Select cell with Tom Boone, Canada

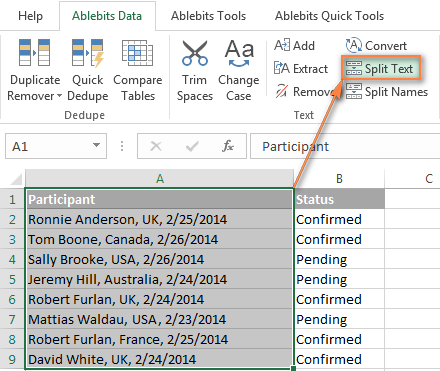159,239
